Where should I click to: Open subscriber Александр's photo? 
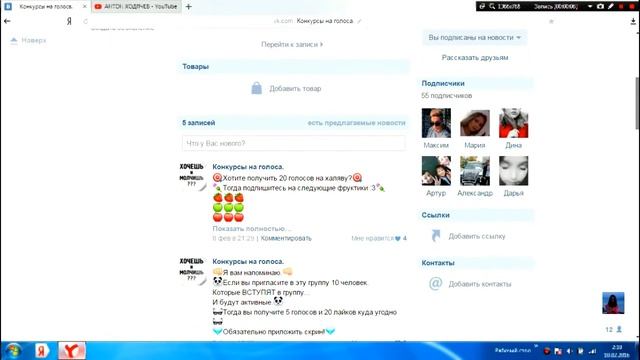point(475,171)
